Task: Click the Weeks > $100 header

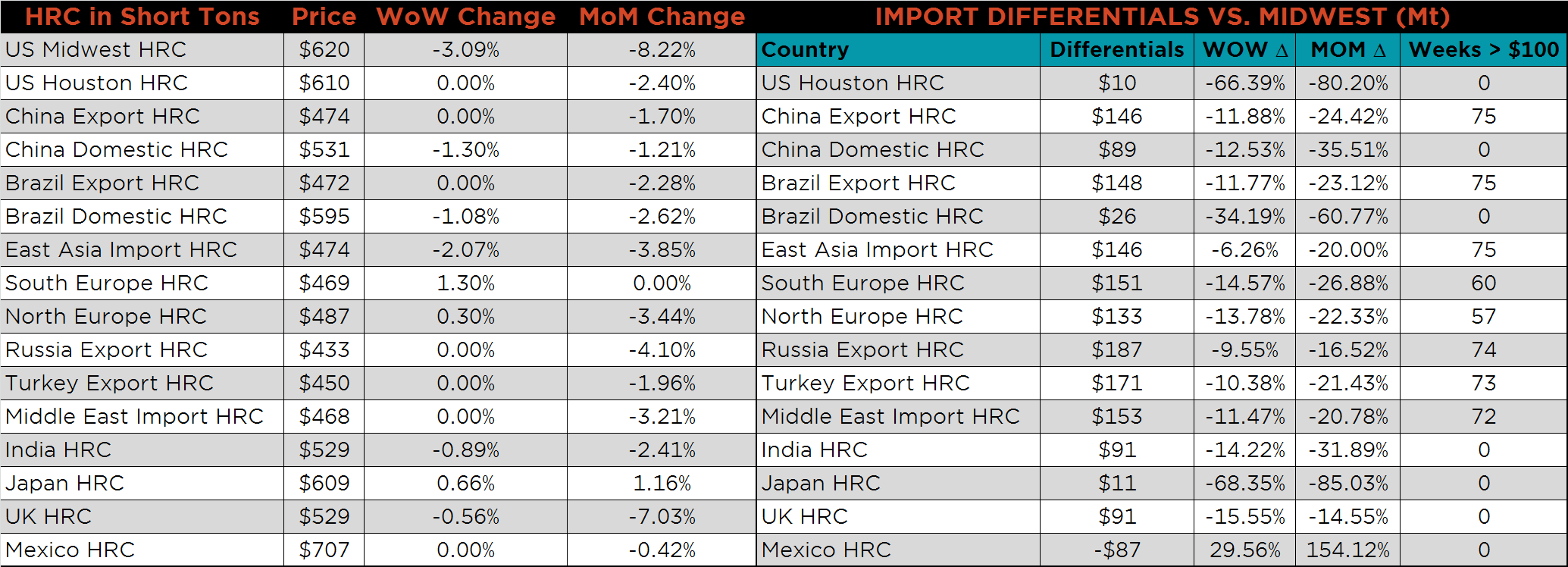Action: coord(1483,50)
